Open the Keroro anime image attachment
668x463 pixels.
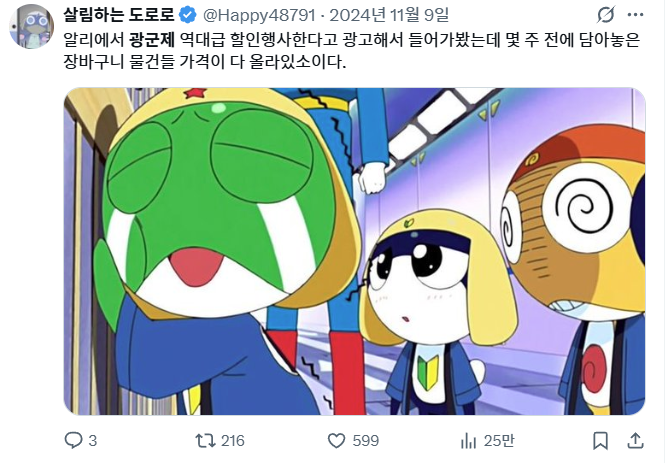pyautogui.click(x=354, y=251)
